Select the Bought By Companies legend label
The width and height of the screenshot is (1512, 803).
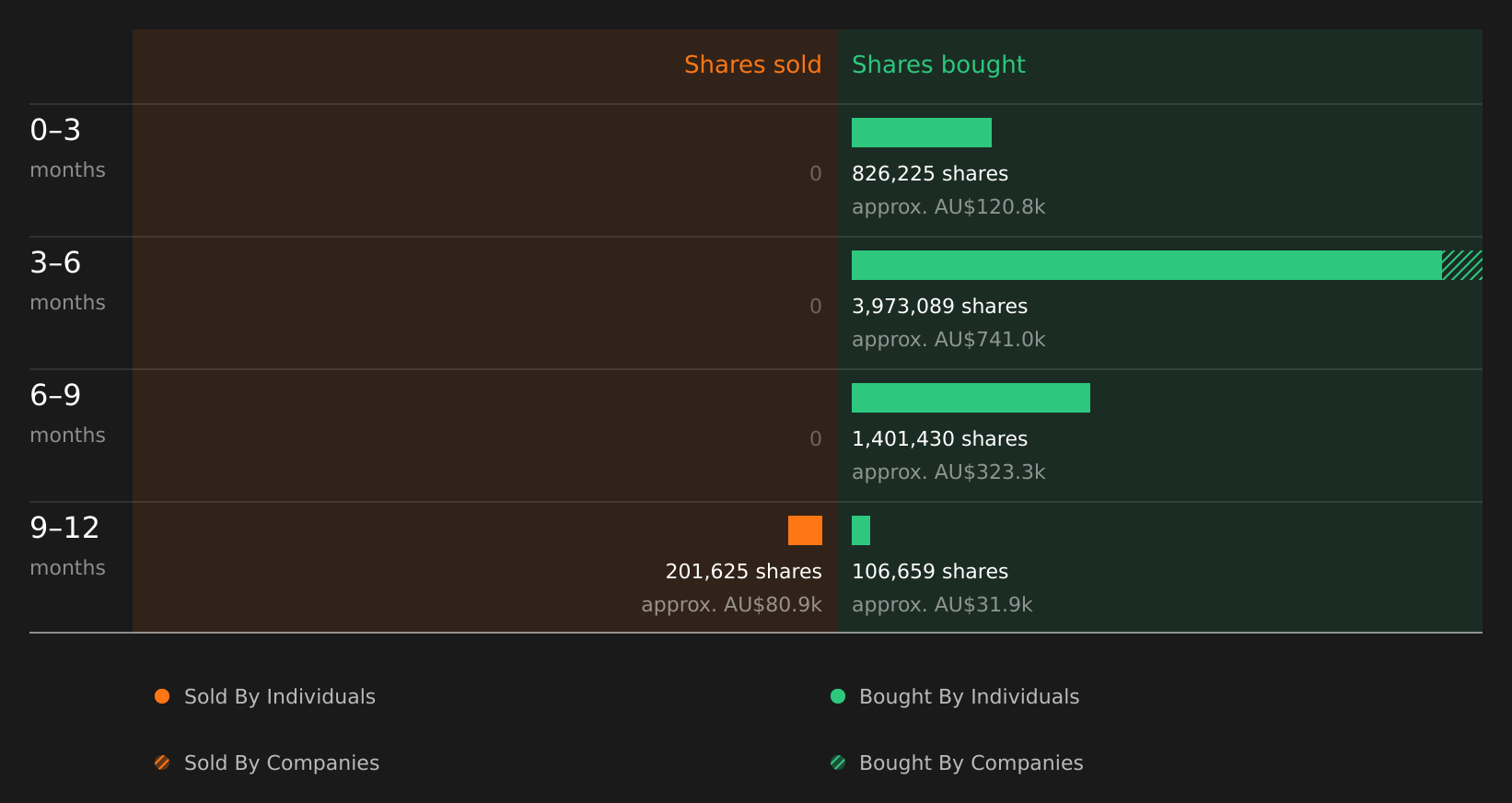pyautogui.click(x=971, y=763)
